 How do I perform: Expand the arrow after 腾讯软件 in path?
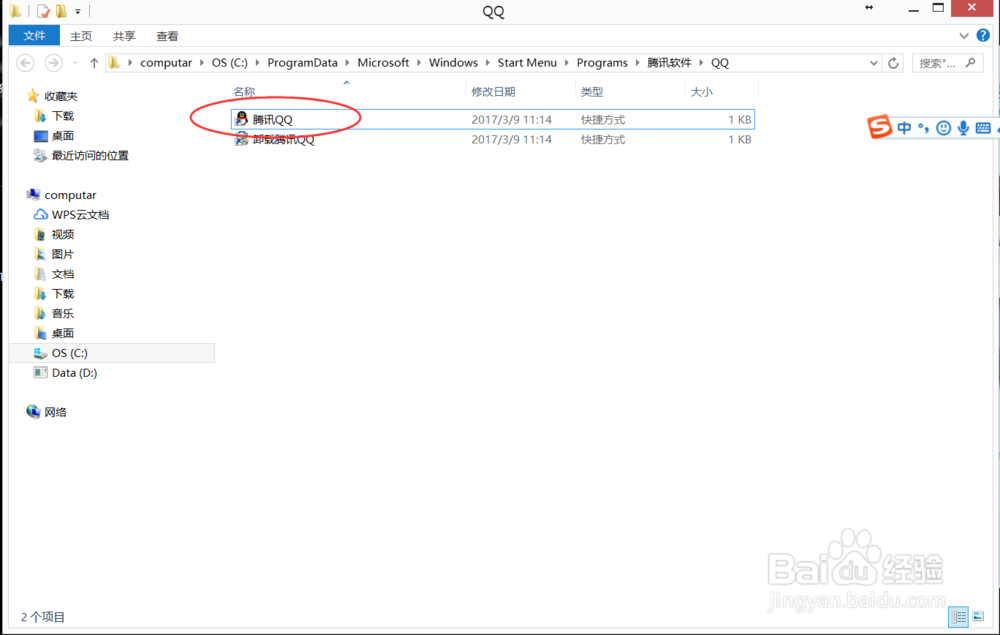click(x=701, y=62)
